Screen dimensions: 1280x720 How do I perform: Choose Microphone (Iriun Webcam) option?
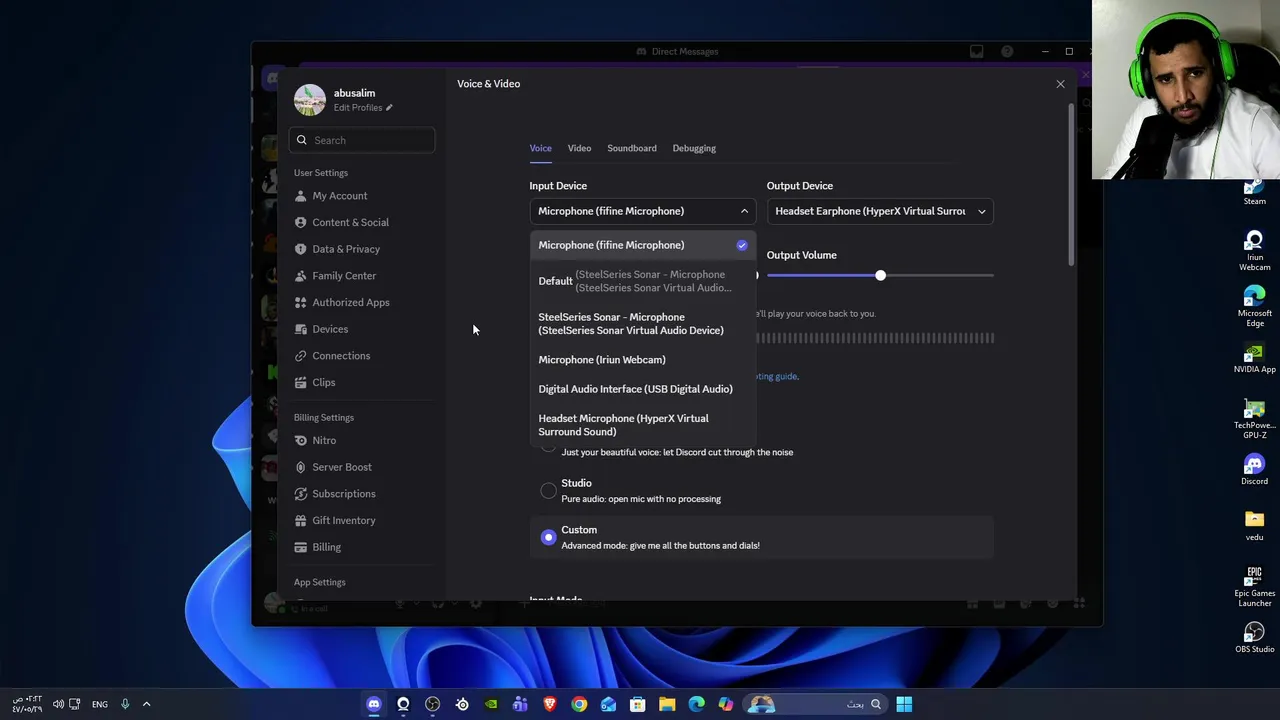click(x=642, y=360)
